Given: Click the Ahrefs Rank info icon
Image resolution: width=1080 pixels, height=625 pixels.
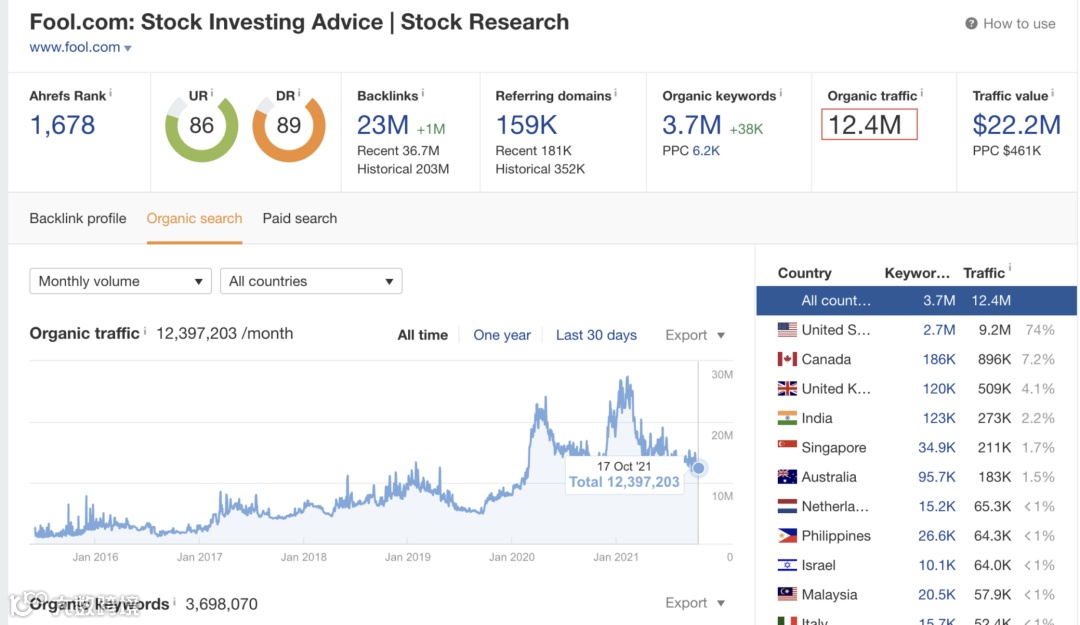Looking at the screenshot, I should click(x=110, y=92).
